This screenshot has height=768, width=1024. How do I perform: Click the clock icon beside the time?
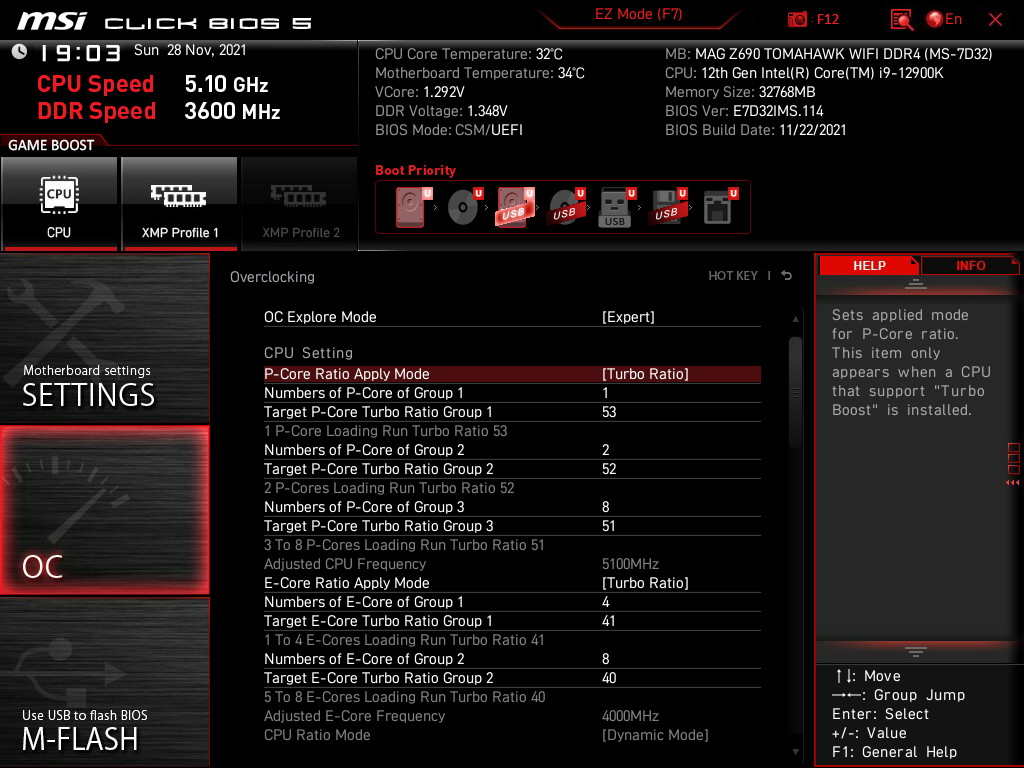[20, 51]
